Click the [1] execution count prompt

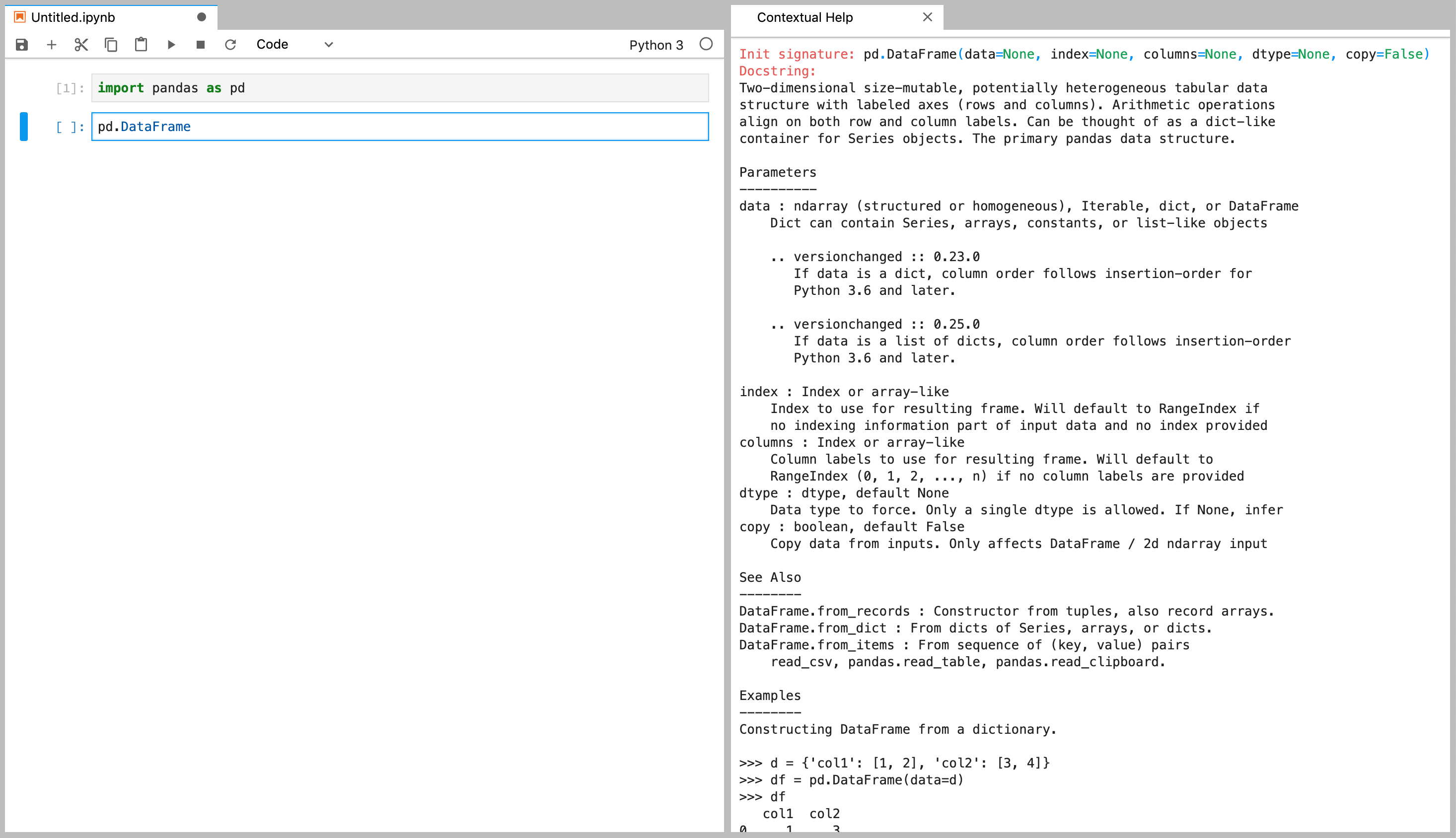70,88
